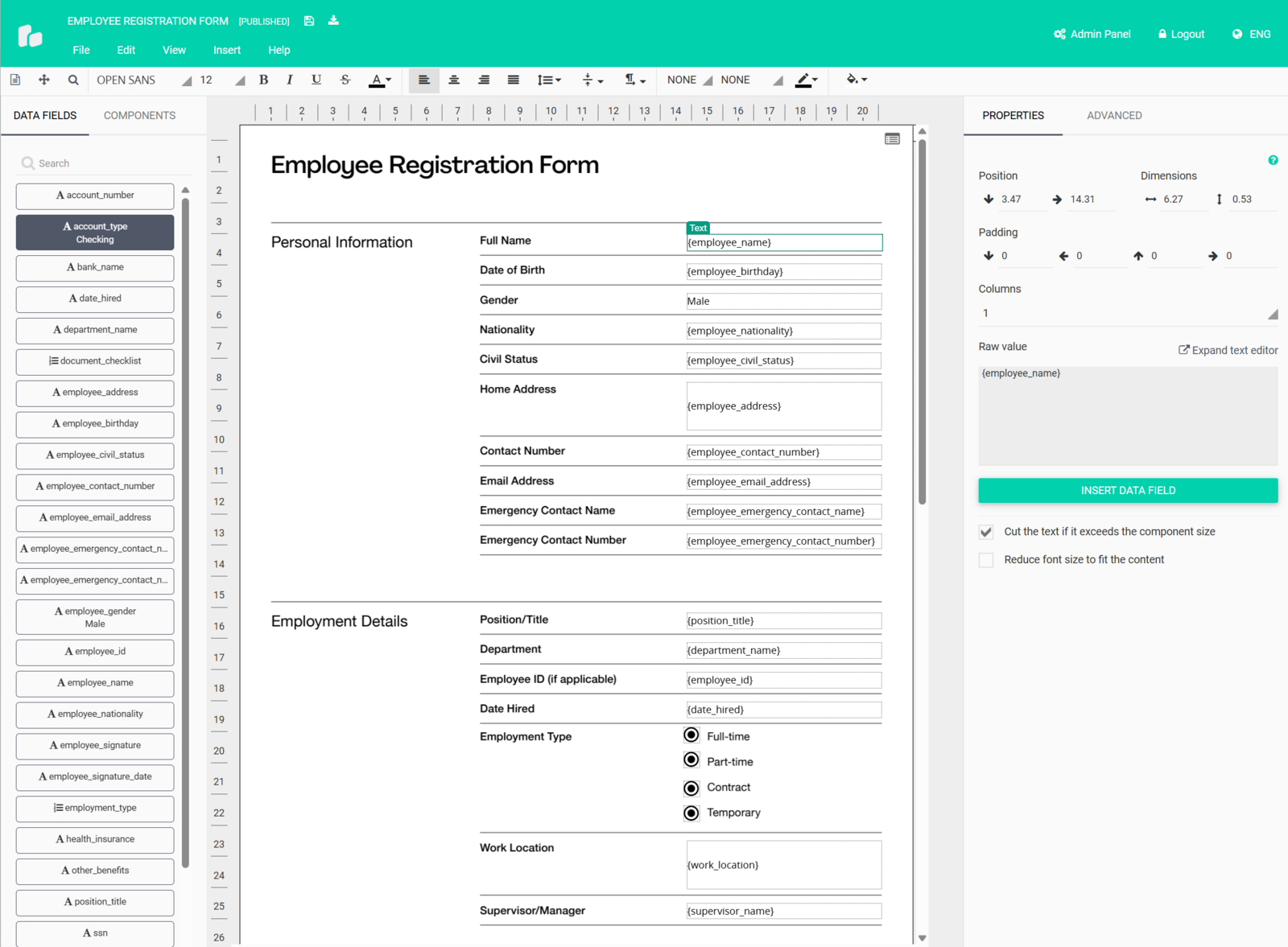This screenshot has width=1288, height=947.
Task: Select the move tool icon
Action: [x=44, y=80]
